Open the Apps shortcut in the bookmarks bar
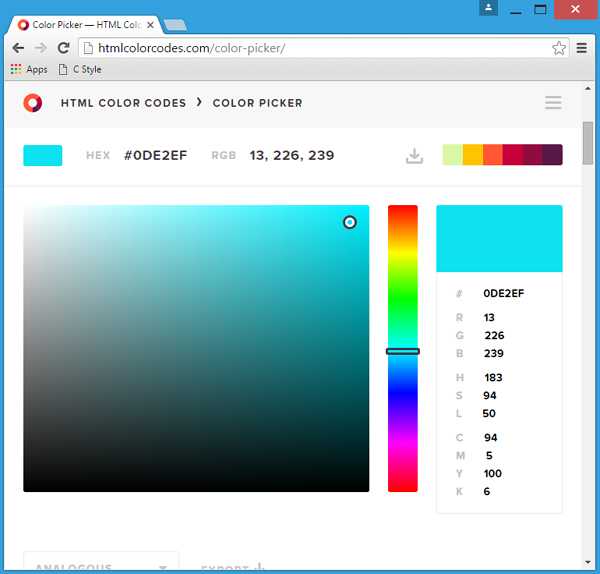This screenshot has width=600, height=574. pos(29,70)
